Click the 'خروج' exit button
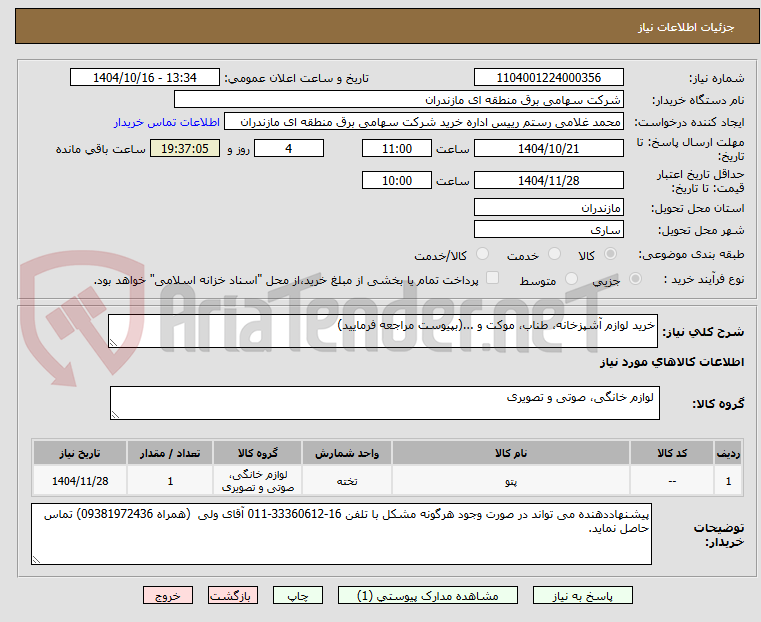 click(168, 595)
